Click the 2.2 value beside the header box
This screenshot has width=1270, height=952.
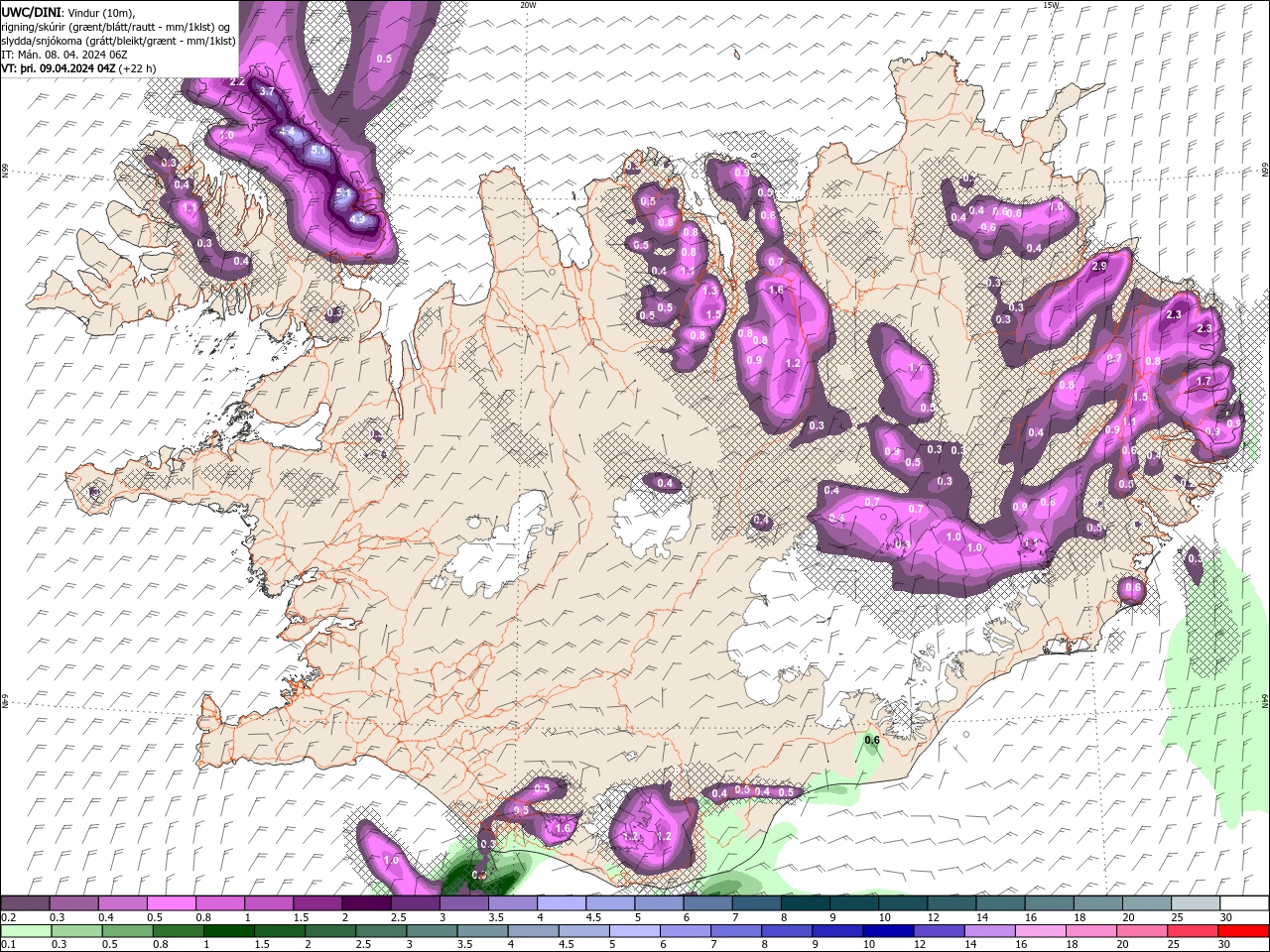tap(237, 81)
